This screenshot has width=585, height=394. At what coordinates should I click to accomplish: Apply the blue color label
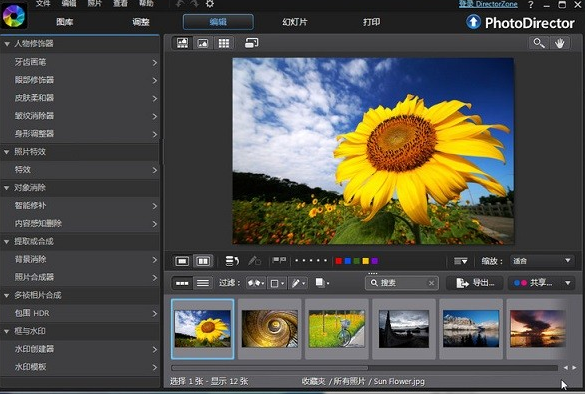[x=348, y=261]
